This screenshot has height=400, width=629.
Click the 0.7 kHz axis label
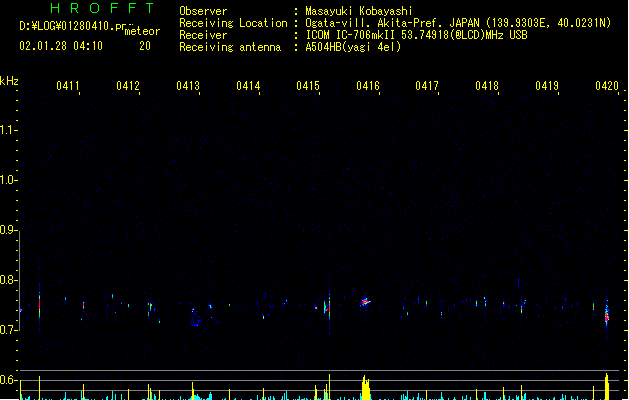[8, 330]
